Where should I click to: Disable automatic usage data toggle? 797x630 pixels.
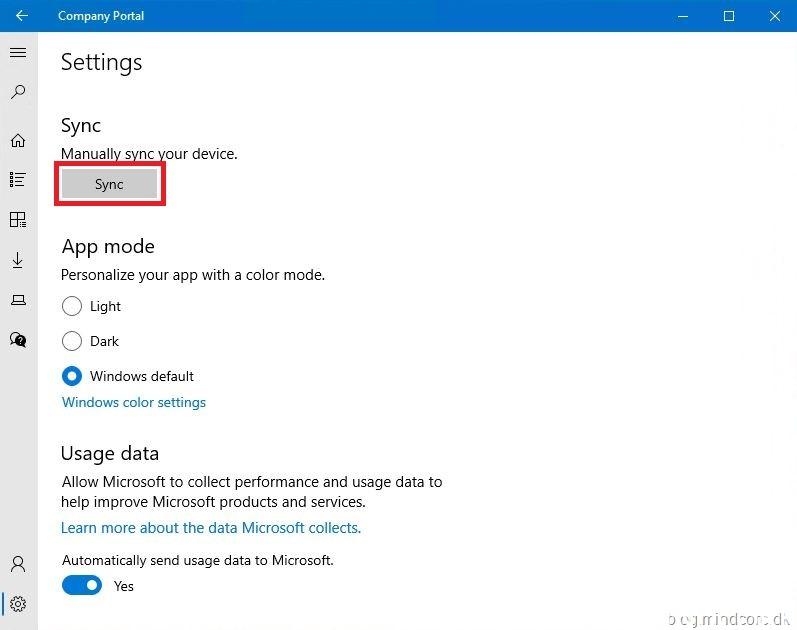click(x=82, y=586)
